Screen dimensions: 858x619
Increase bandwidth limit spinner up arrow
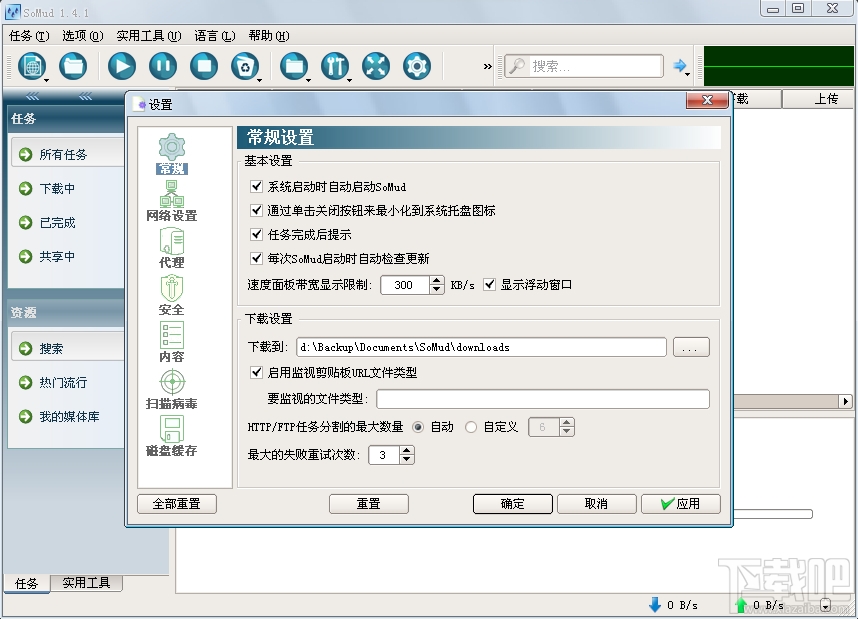[437, 280]
